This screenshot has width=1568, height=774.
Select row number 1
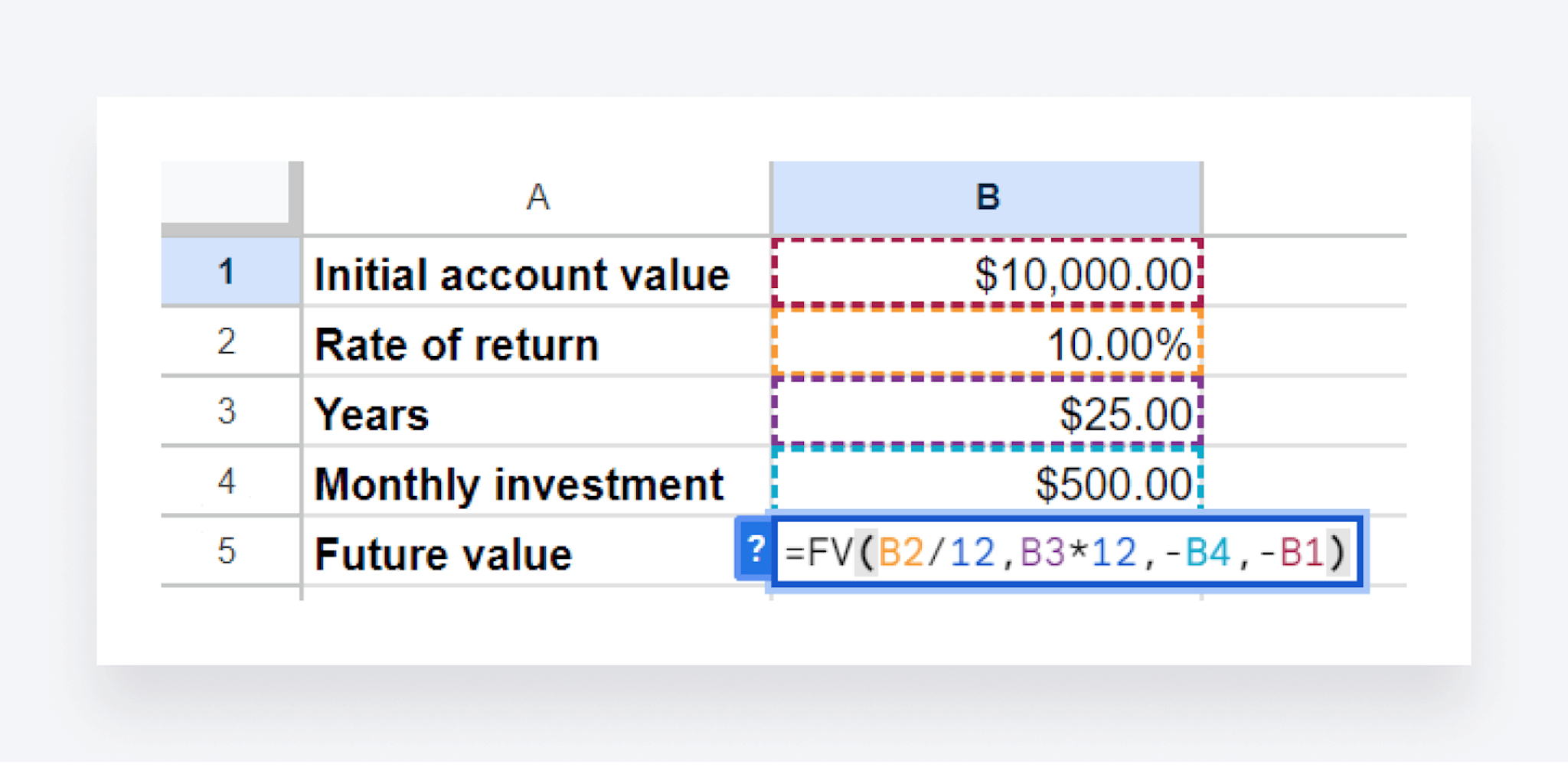(x=227, y=273)
